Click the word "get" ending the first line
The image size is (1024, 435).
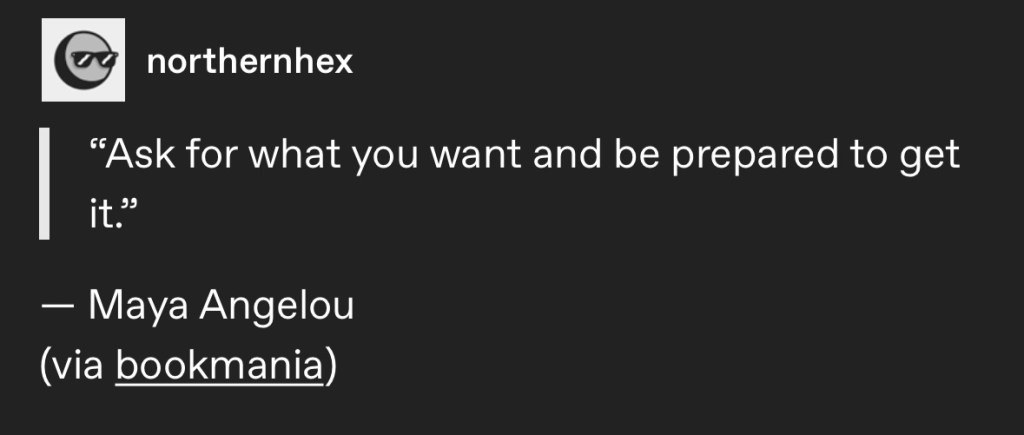tap(932, 155)
